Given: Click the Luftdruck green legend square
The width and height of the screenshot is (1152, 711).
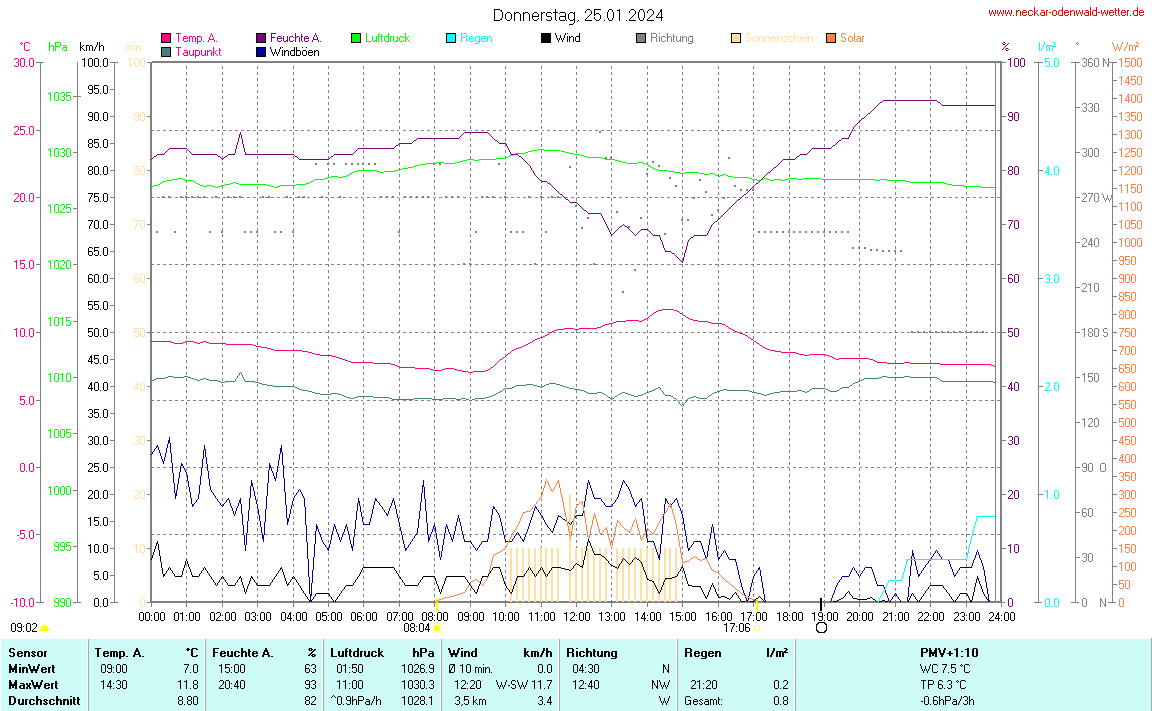Looking at the screenshot, I should point(356,38).
